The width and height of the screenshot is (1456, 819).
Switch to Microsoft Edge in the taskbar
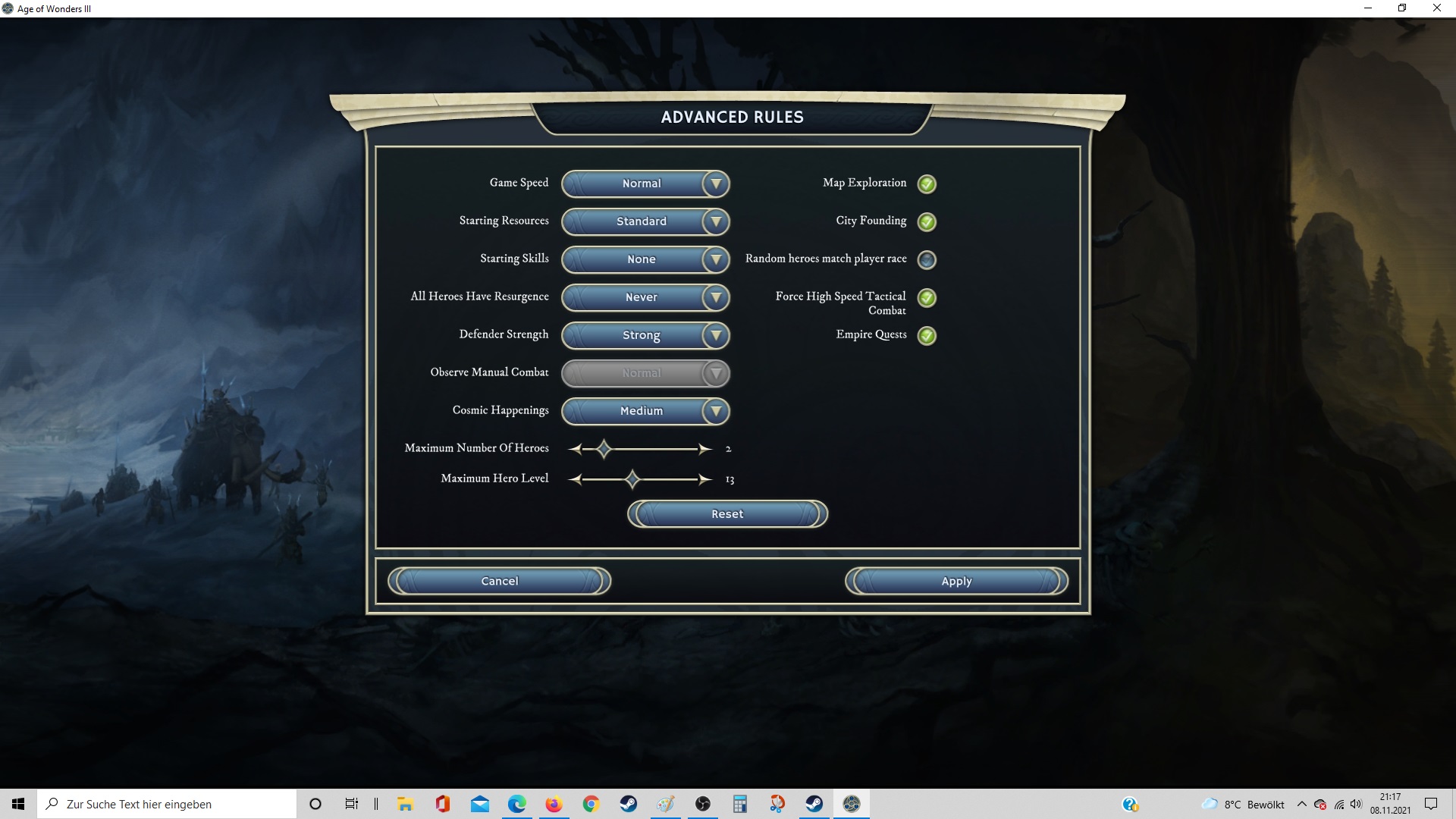(x=516, y=804)
